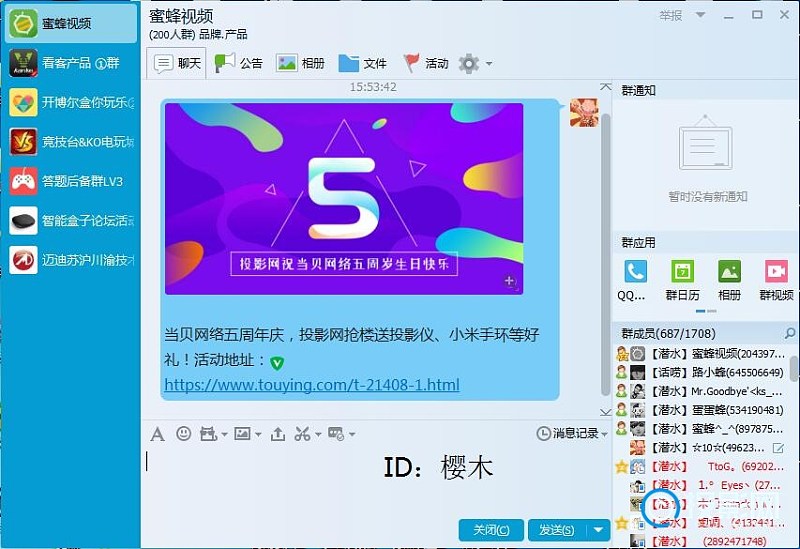
Task: Click the 关闭(C) button
Action: (491, 530)
